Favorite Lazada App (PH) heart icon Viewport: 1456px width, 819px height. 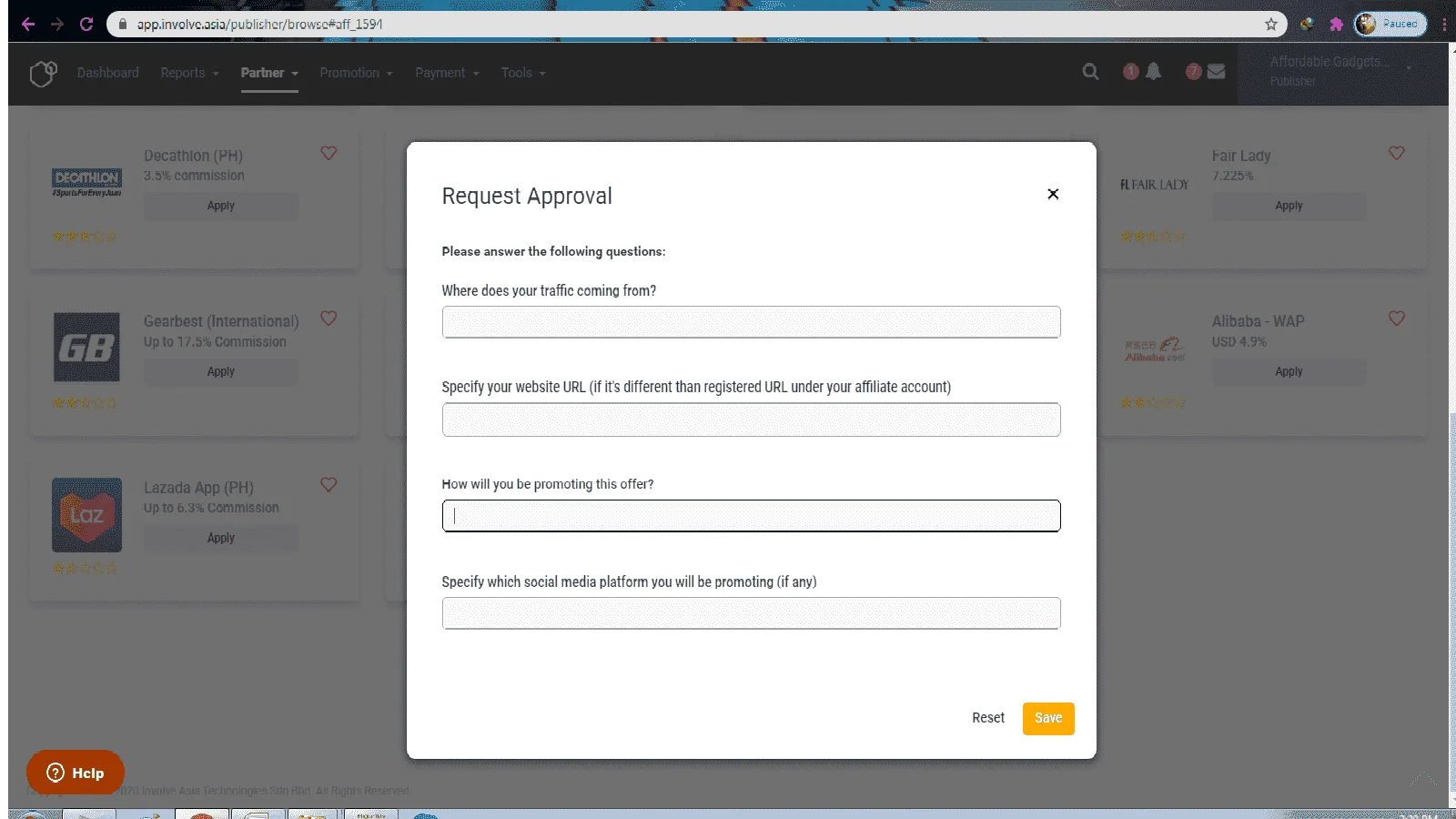[329, 485]
